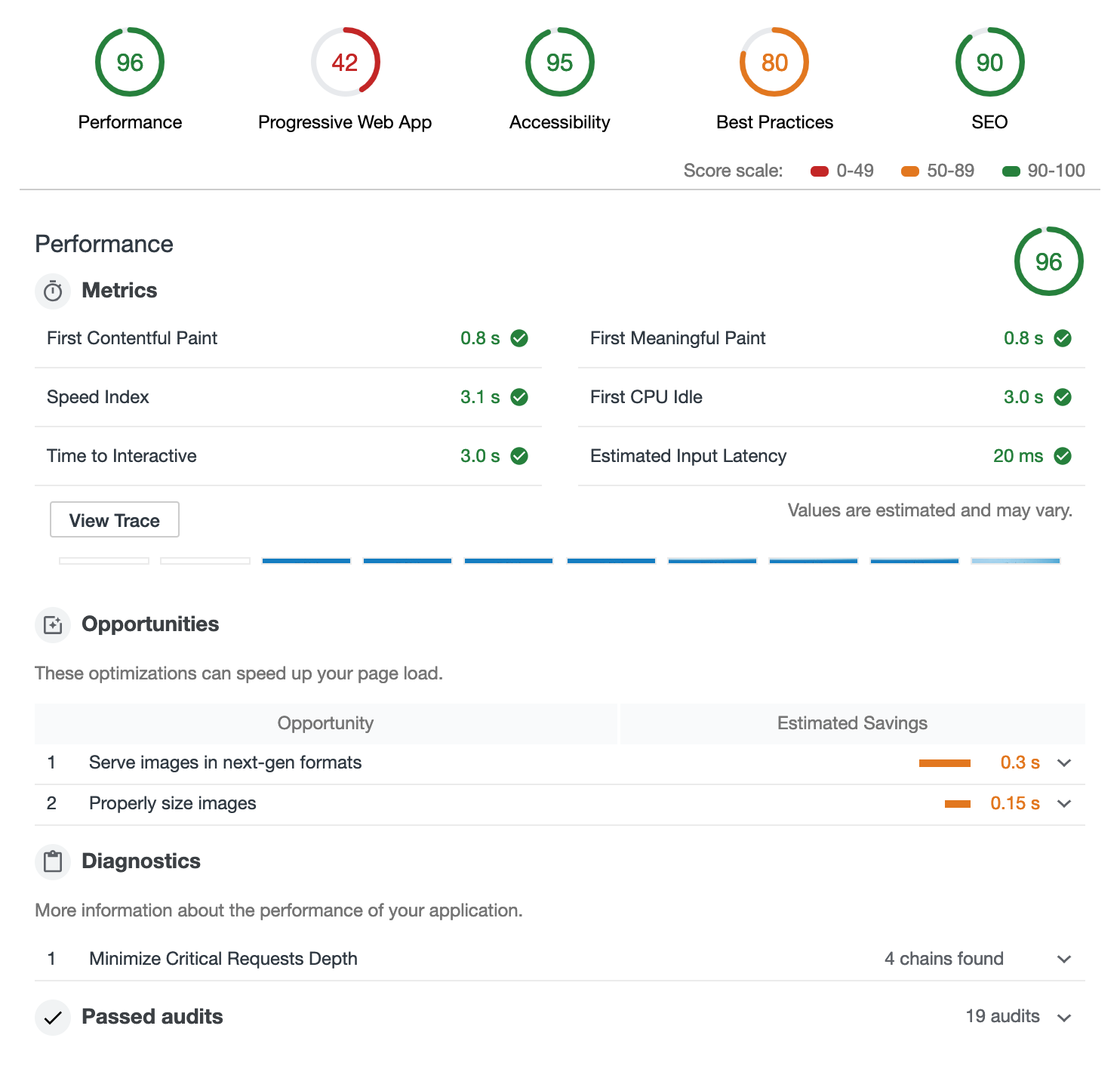Image resolution: width=1120 pixels, height=1072 pixels.
Task: Click the Speed Index metric row
Action: 287,397
